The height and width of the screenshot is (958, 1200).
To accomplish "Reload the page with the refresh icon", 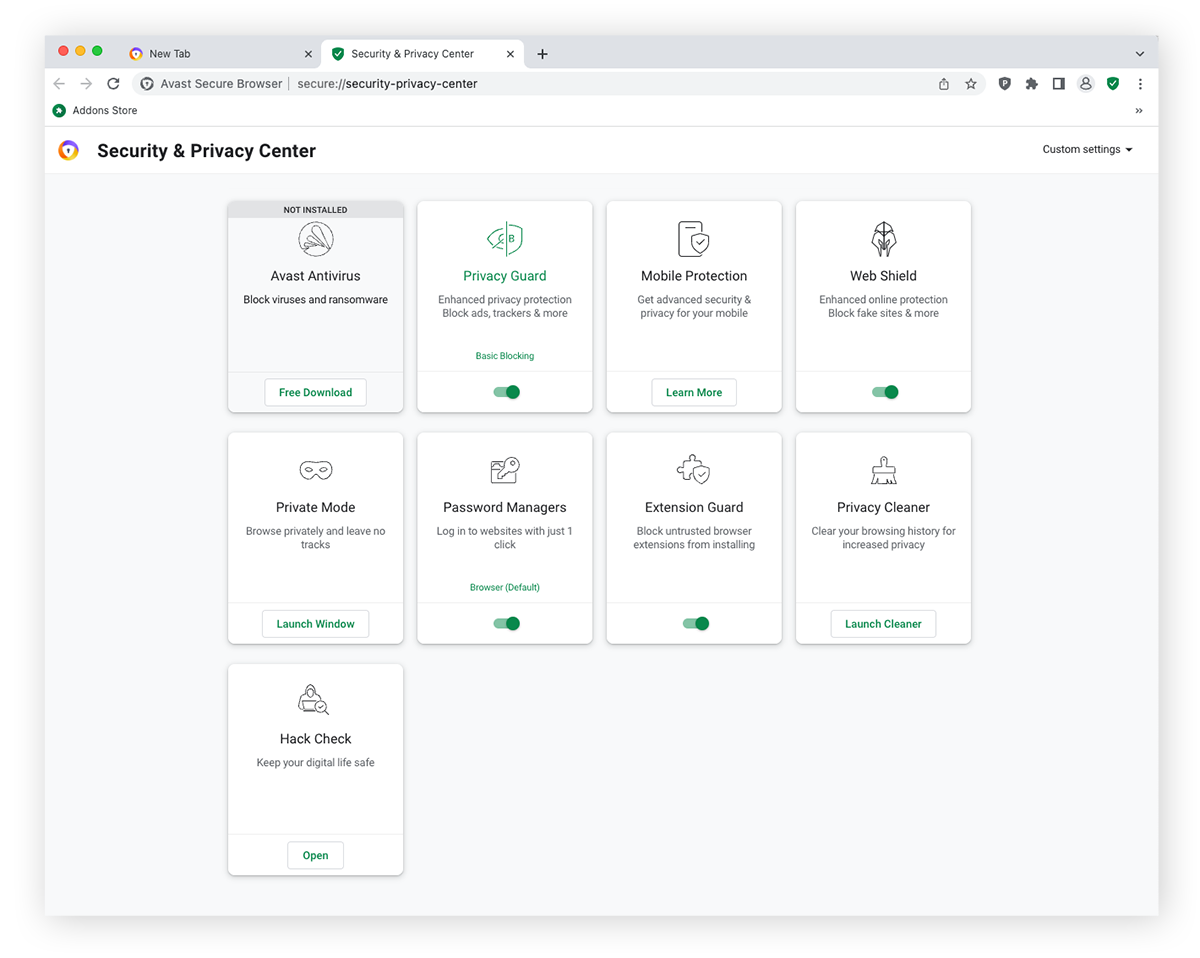I will tap(113, 84).
